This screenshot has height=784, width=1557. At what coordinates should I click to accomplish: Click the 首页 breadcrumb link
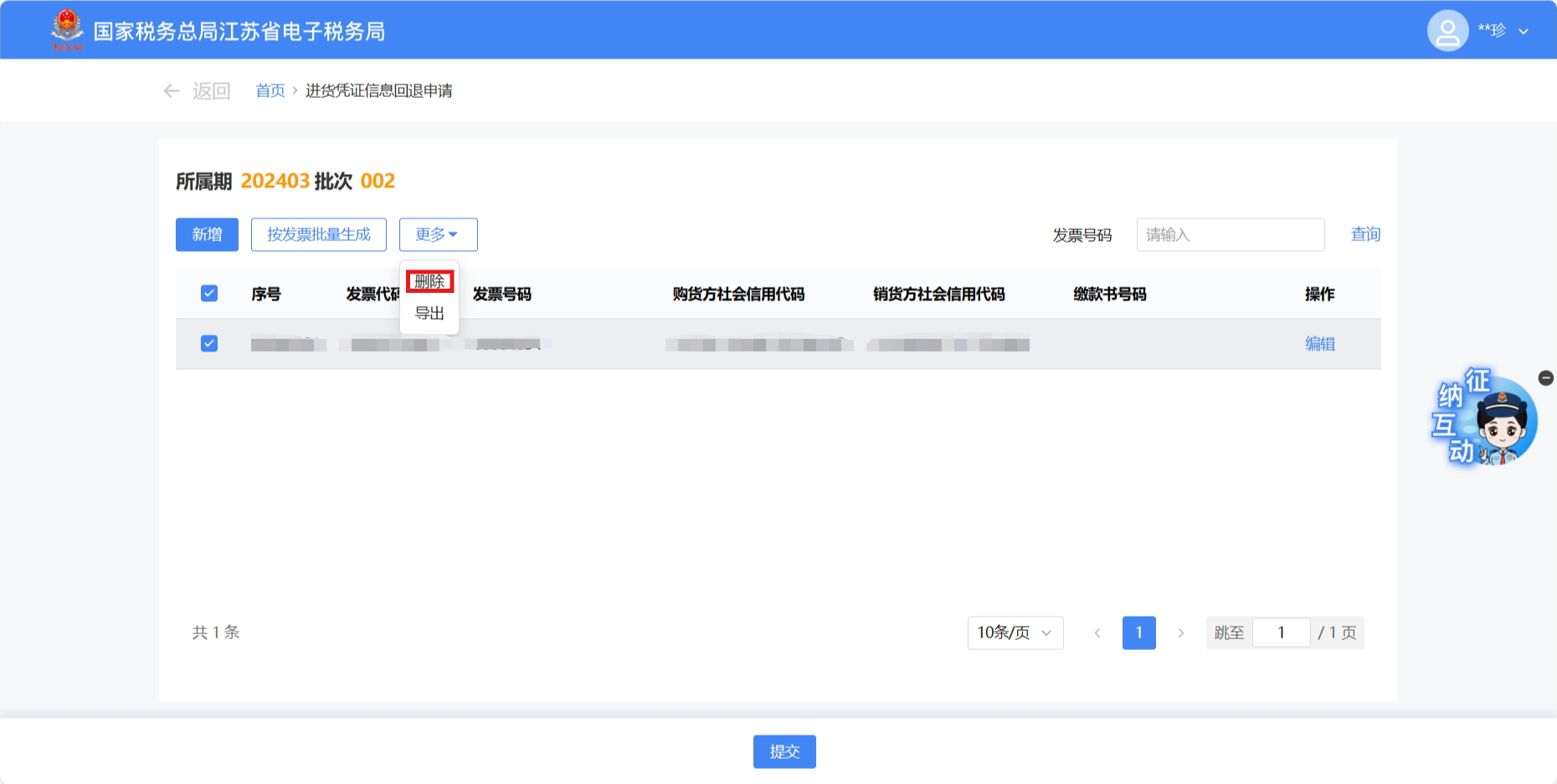pyautogui.click(x=270, y=90)
